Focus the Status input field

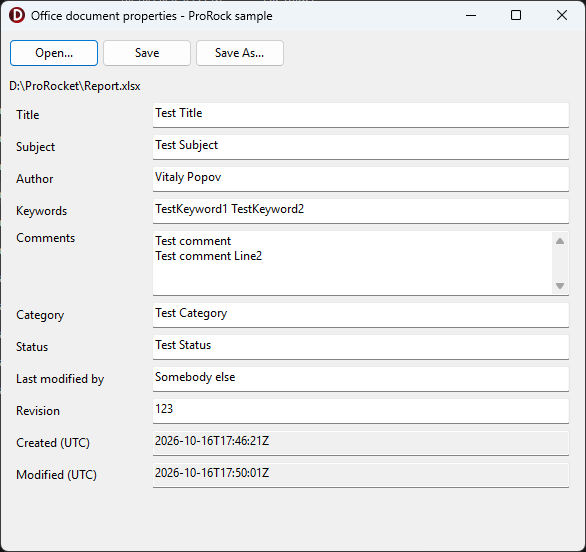coord(361,347)
